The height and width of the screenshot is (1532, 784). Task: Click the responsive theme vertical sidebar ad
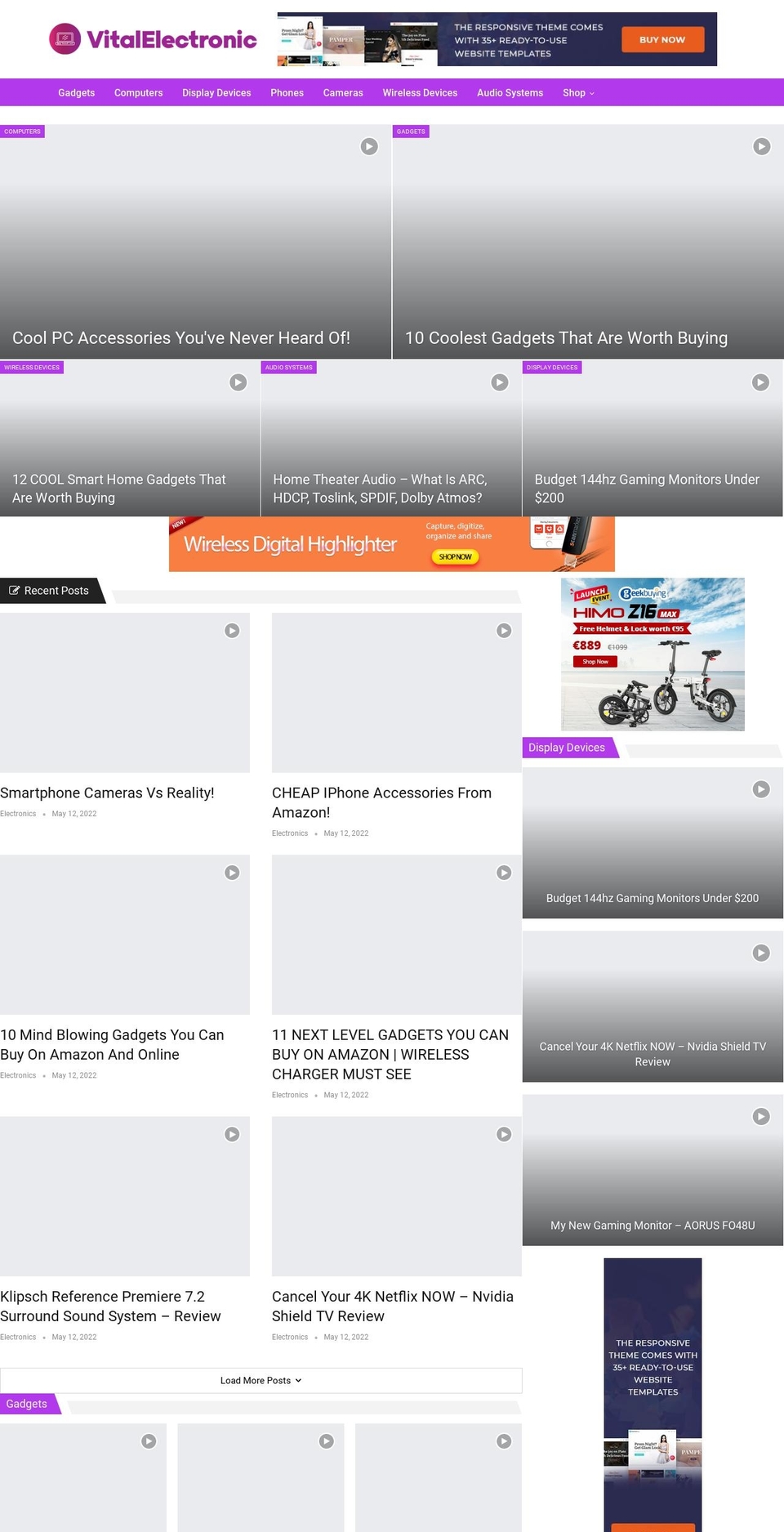[x=653, y=1395]
